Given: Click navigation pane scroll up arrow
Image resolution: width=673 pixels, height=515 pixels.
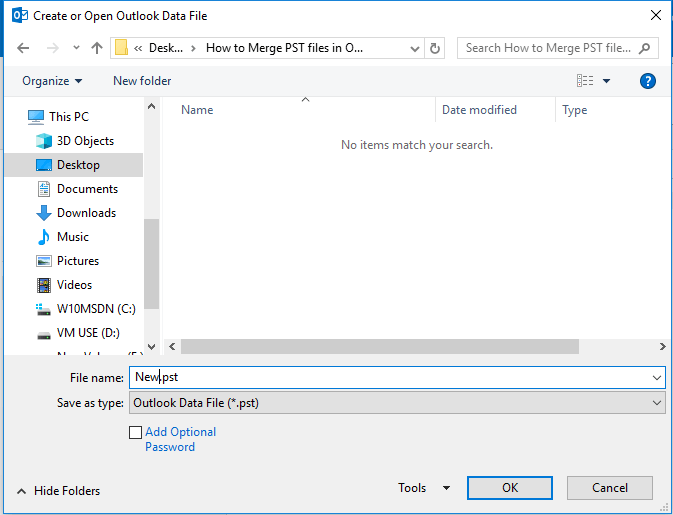Looking at the screenshot, I should (x=152, y=106).
